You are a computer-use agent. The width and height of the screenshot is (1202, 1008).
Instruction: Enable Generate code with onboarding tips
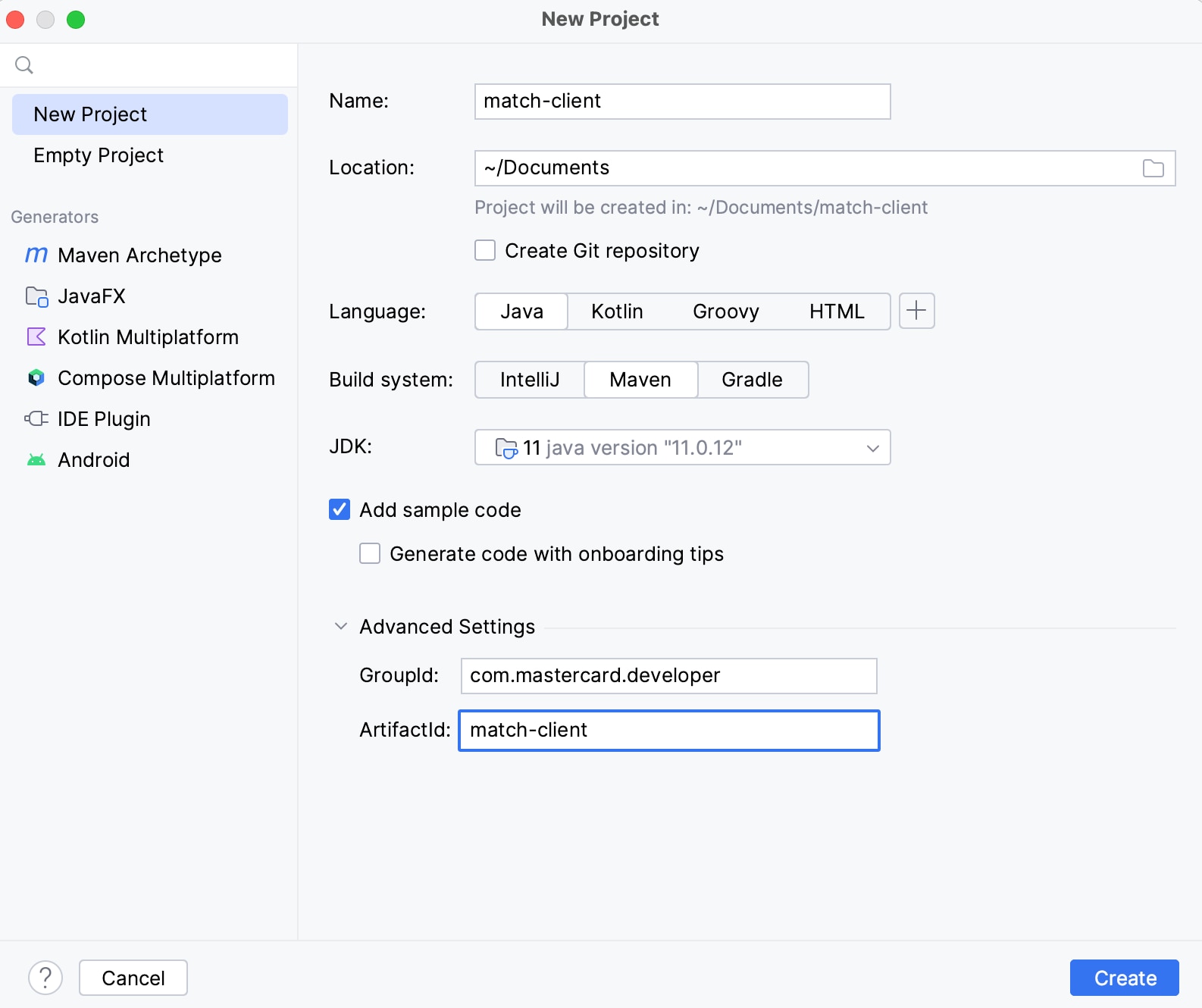tap(370, 554)
